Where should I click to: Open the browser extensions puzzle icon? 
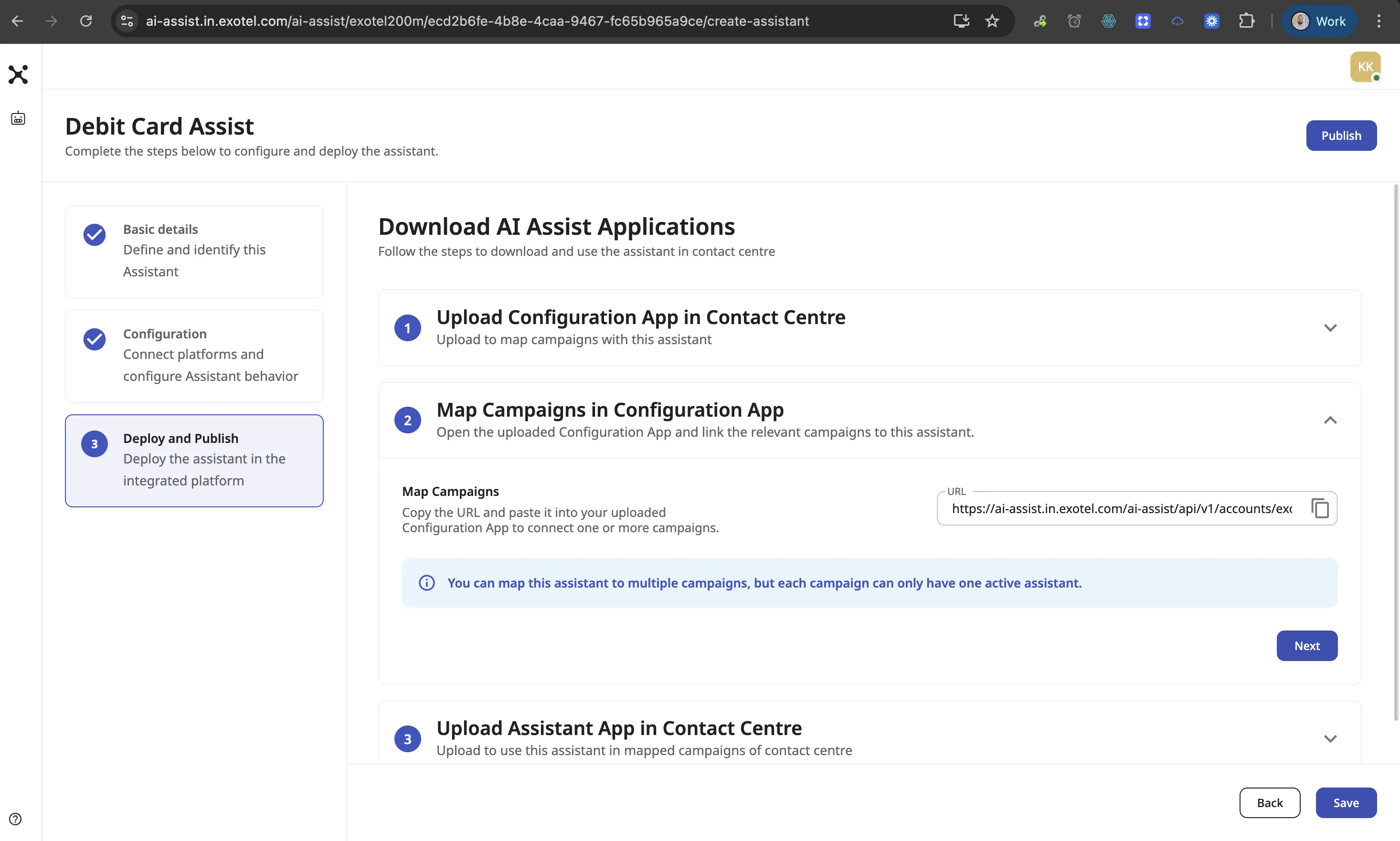click(1246, 21)
